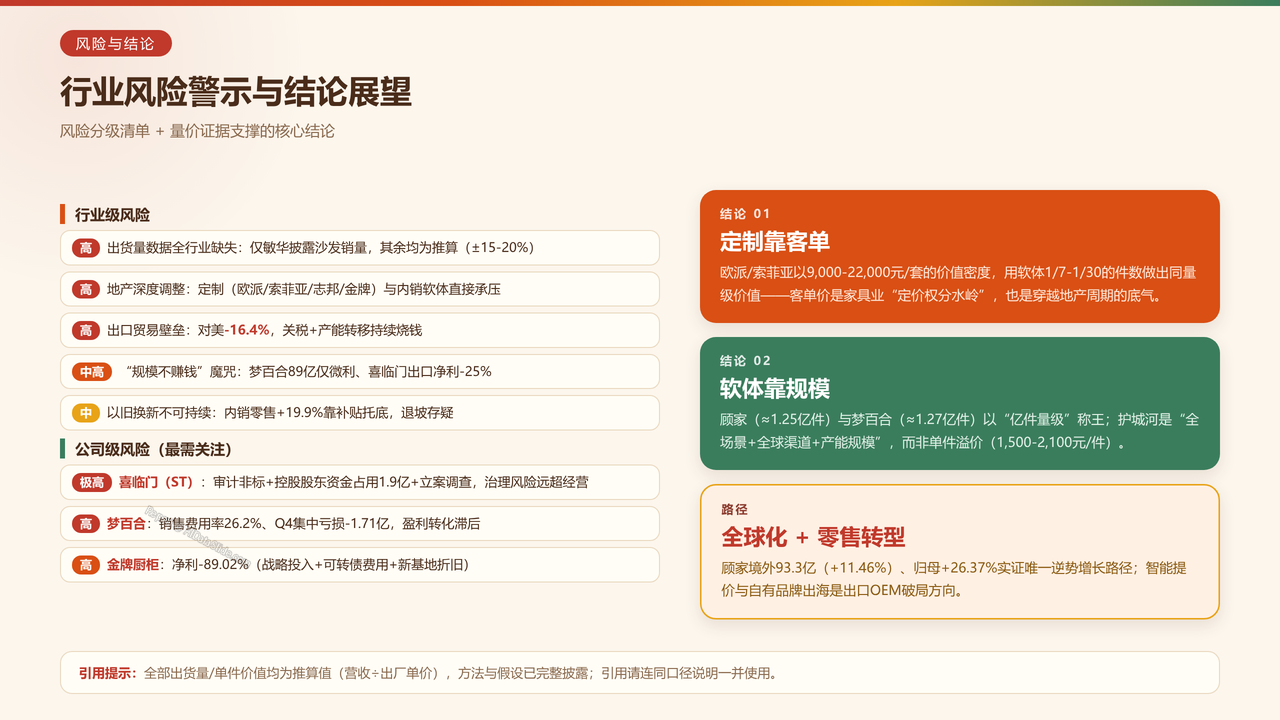Select the text 梦百合89亿仅微利、喜临门出口净利-25%
Viewport: 1280px width, 720px height.
(x=370, y=371)
